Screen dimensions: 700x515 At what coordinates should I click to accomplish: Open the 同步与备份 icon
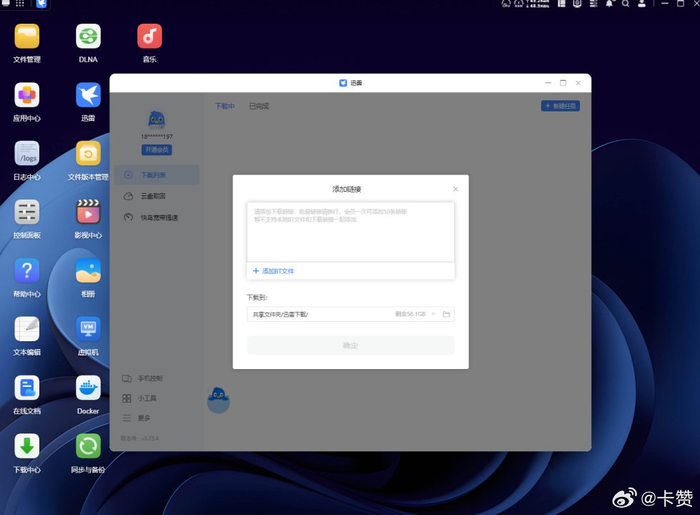88,446
